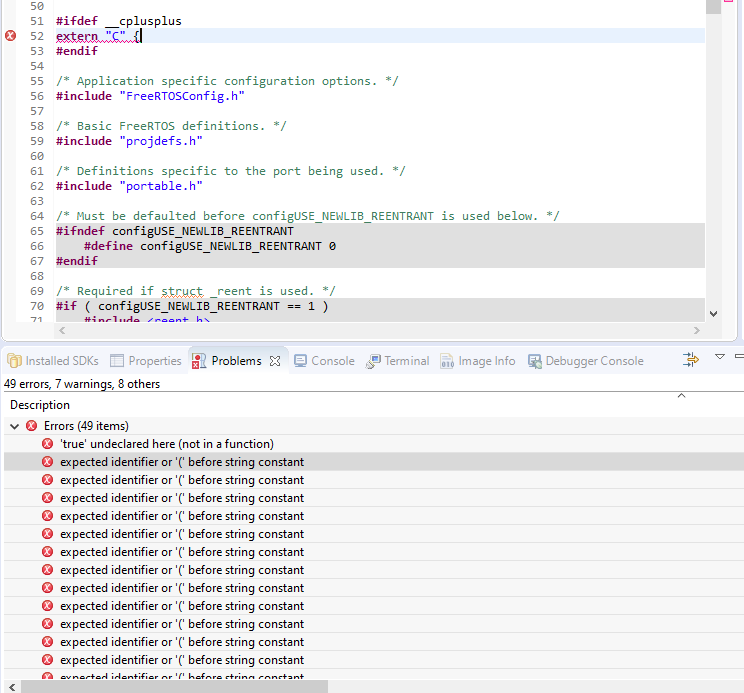Click the Terminal tab icon
This screenshot has width=744, height=693.
pos(373,361)
